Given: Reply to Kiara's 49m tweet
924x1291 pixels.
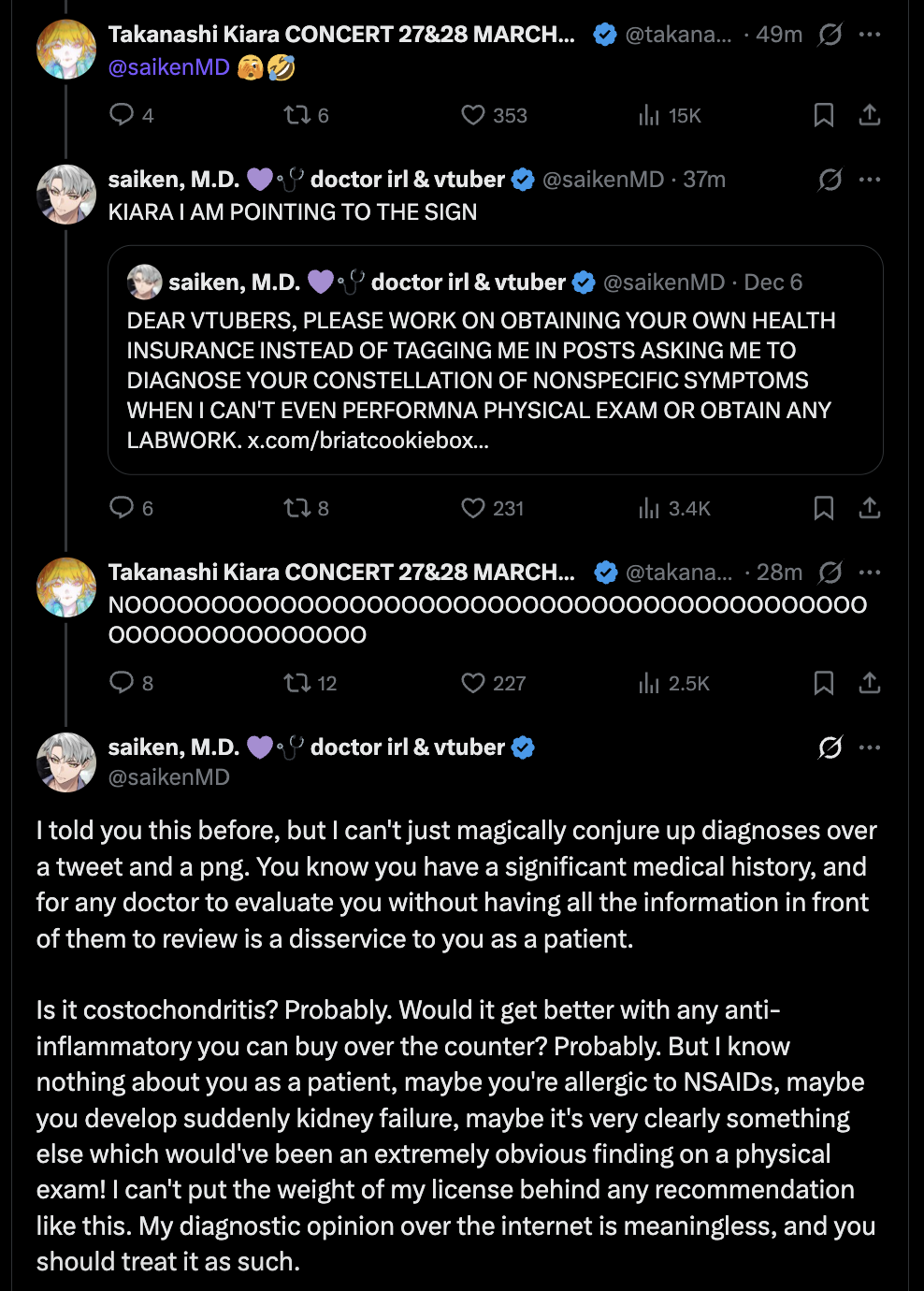Looking at the screenshot, I should point(122,115).
